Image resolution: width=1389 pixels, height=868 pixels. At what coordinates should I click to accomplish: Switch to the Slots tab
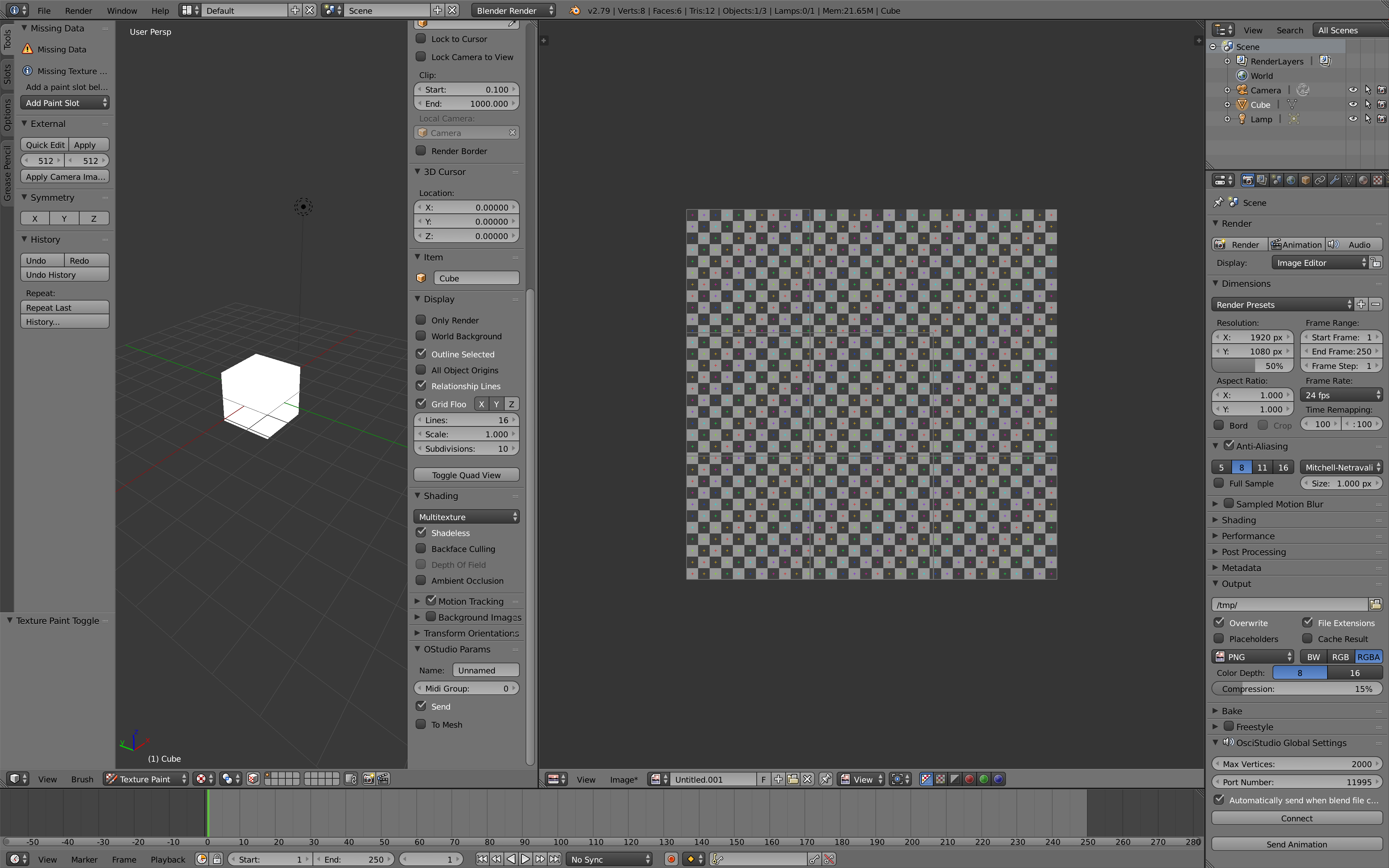[7, 74]
